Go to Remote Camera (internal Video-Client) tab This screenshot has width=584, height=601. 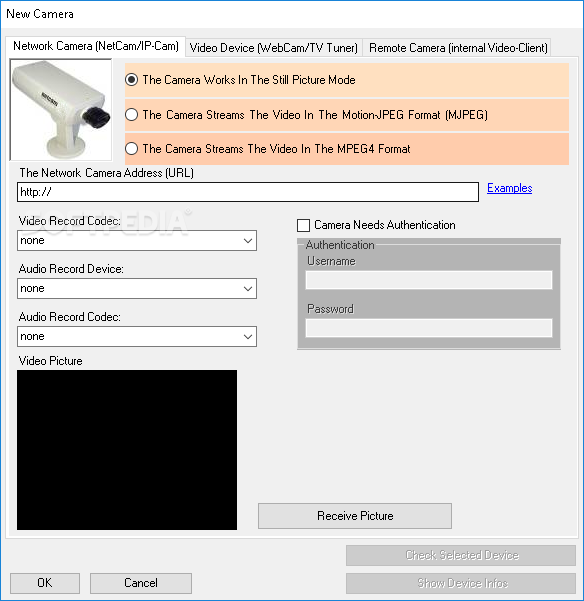point(458,48)
